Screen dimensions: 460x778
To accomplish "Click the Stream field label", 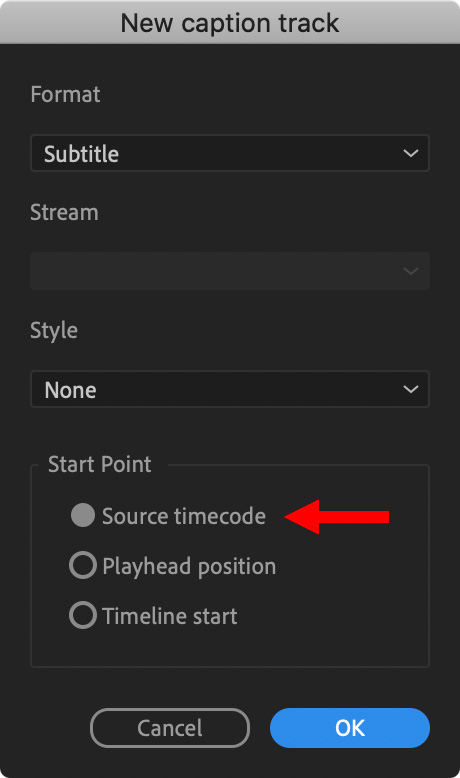I will click(65, 212).
